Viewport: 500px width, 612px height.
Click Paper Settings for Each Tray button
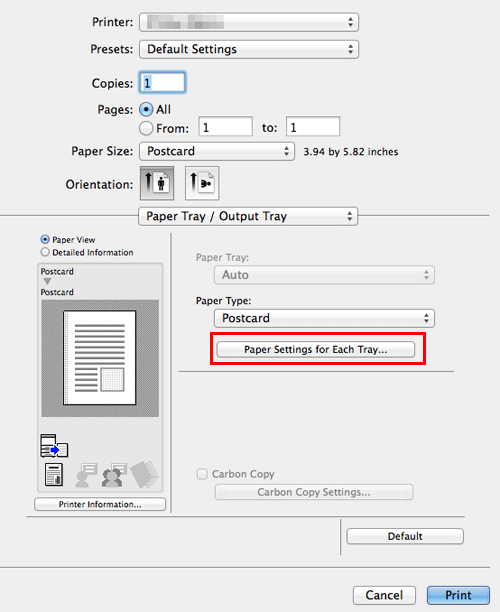316,349
